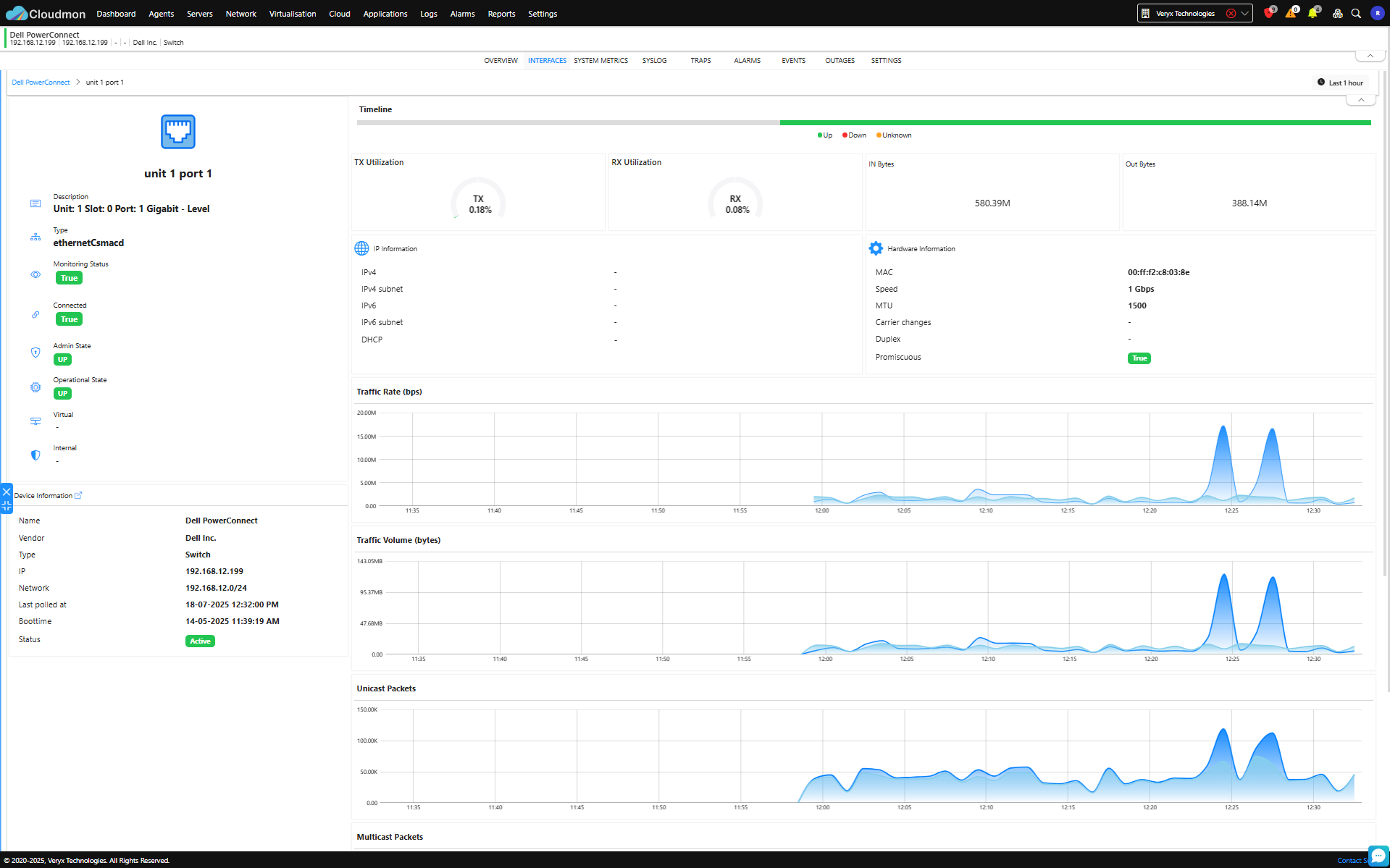Image resolution: width=1390 pixels, height=868 pixels.
Task: Switch to the OUTAGES tab
Action: [x=840, y=61]
